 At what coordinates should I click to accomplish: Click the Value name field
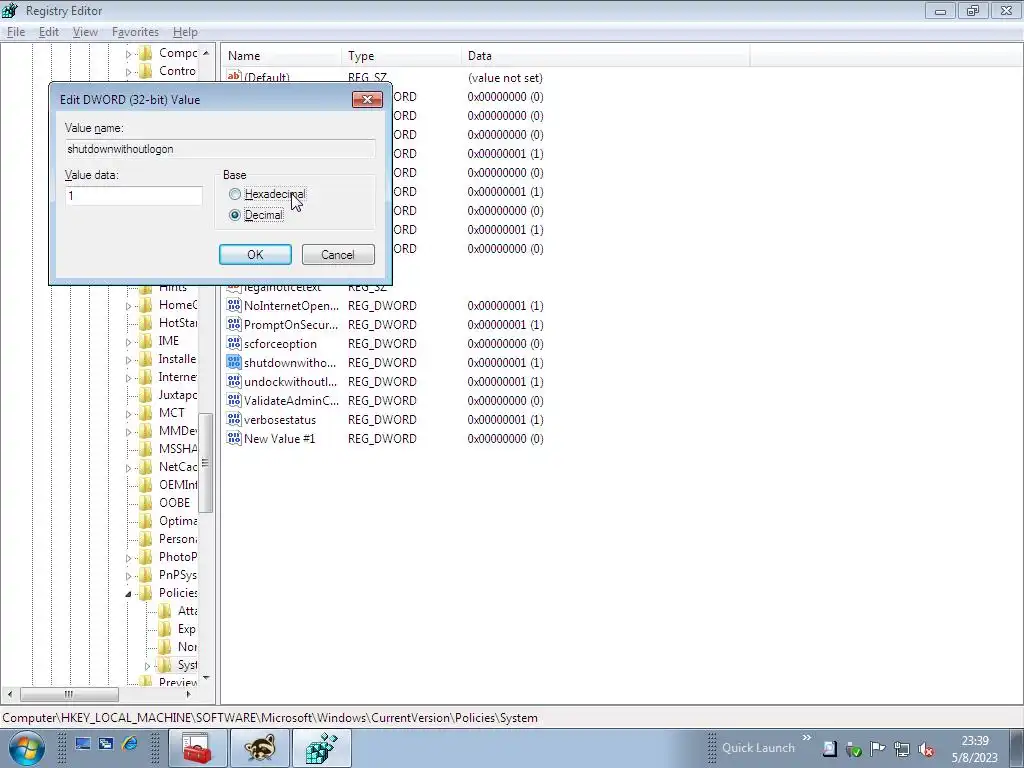220,149
